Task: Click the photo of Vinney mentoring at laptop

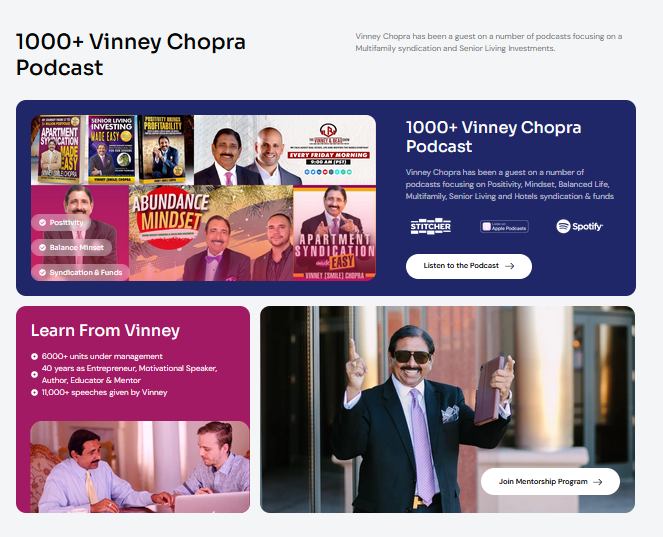Action: pyautogui.click(x=140, y=467)
